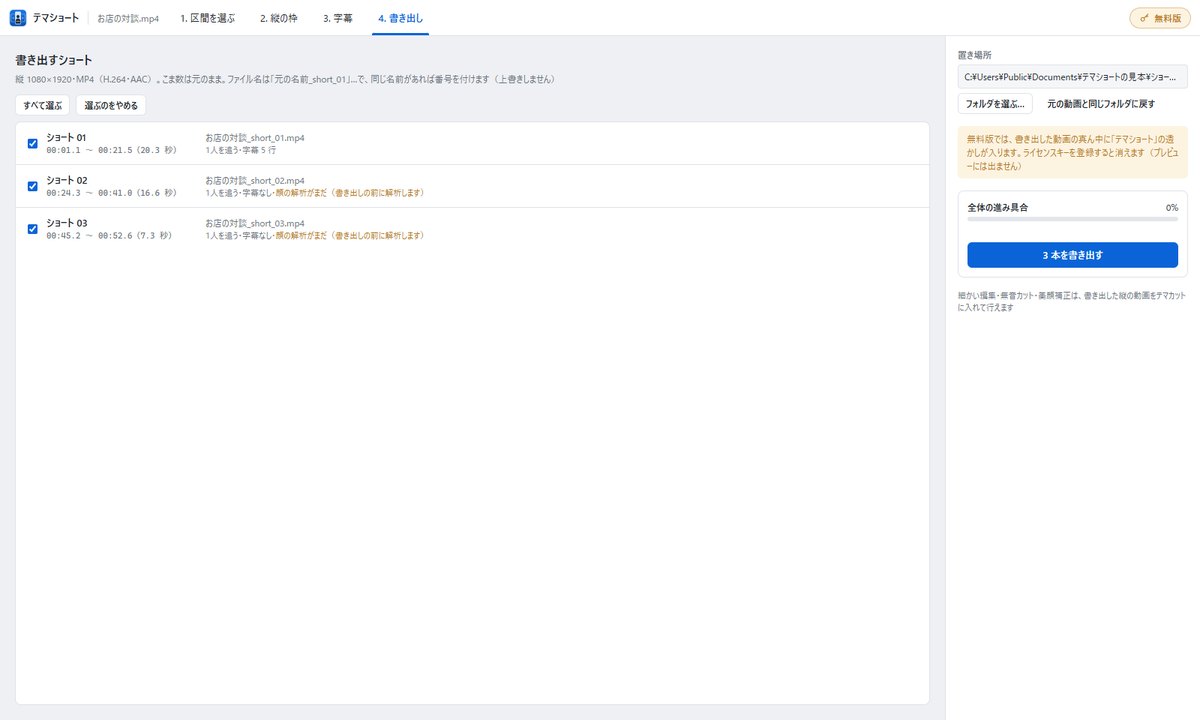
Task: Click the テマショート app logo icon
Action: 17,18
